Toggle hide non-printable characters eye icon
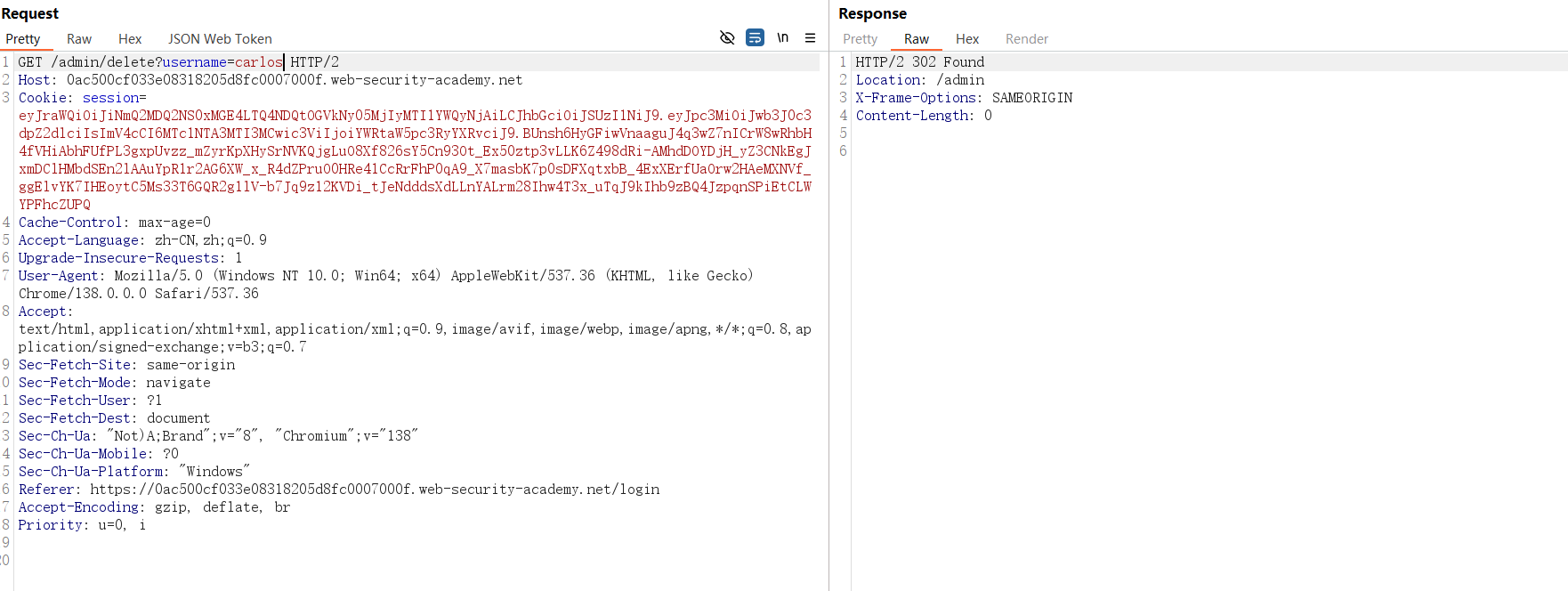 coord(727,37)
